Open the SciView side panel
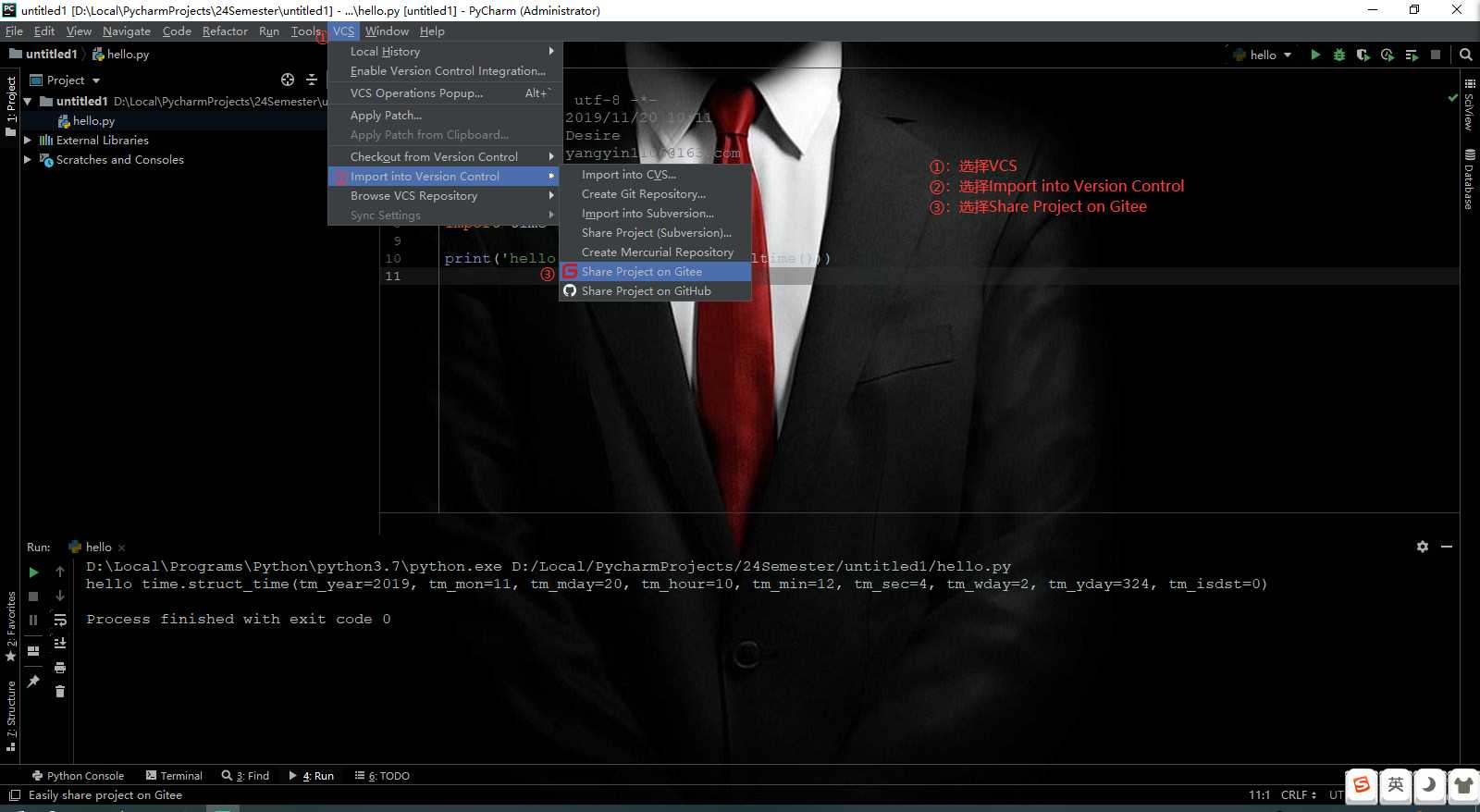 [1470, 105]
